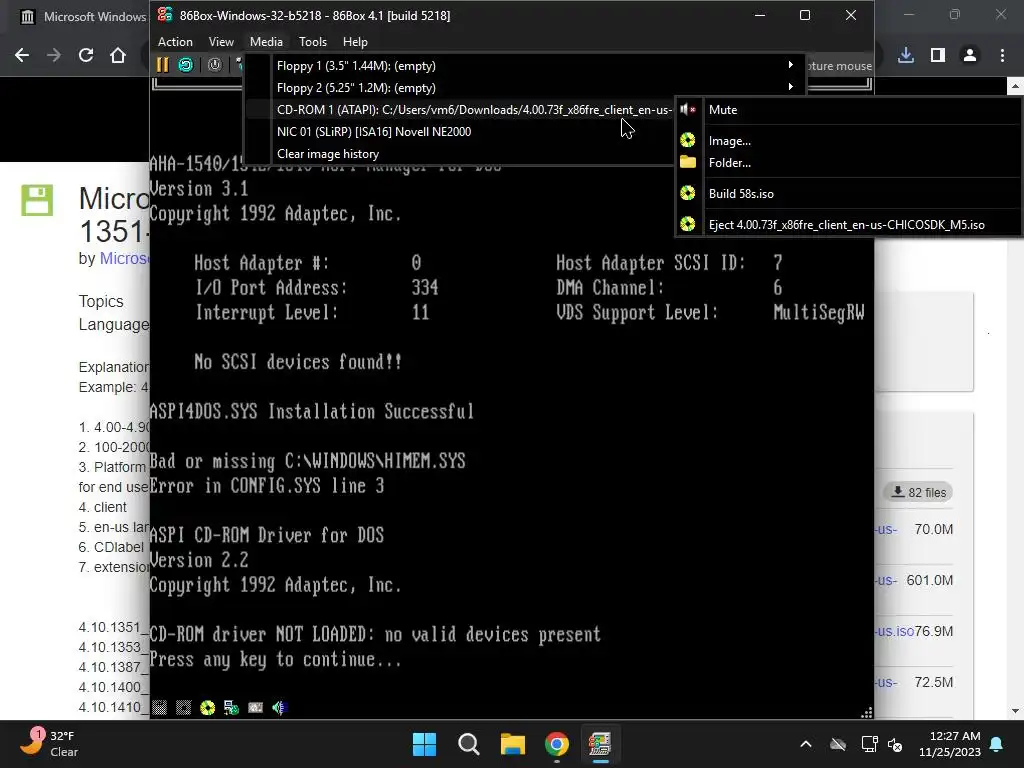Image resolution: width=1024 pixels, height=768 pixels.
Task: Open Chrome from taskbar
Action: point(556,744)
